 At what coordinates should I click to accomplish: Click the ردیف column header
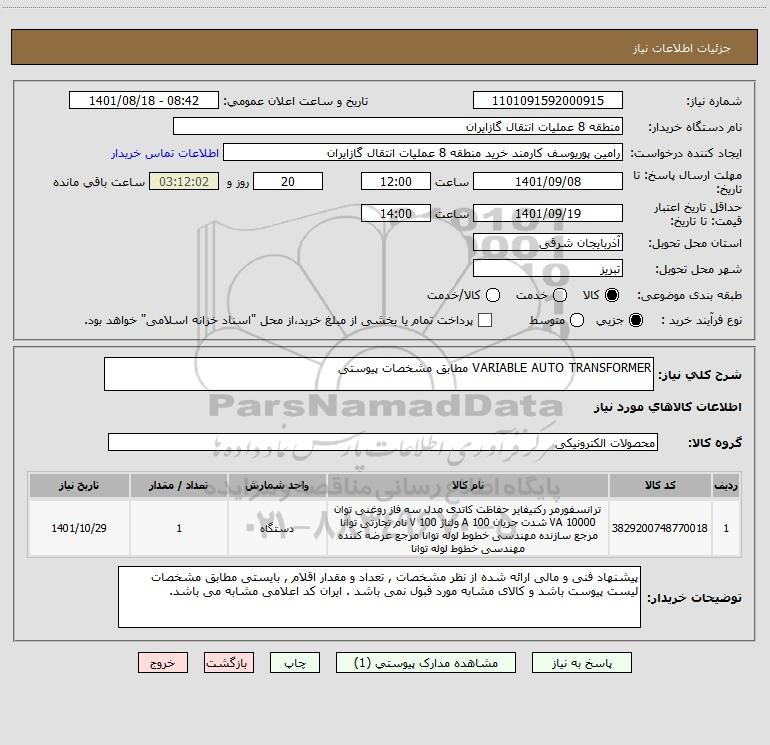726,485
